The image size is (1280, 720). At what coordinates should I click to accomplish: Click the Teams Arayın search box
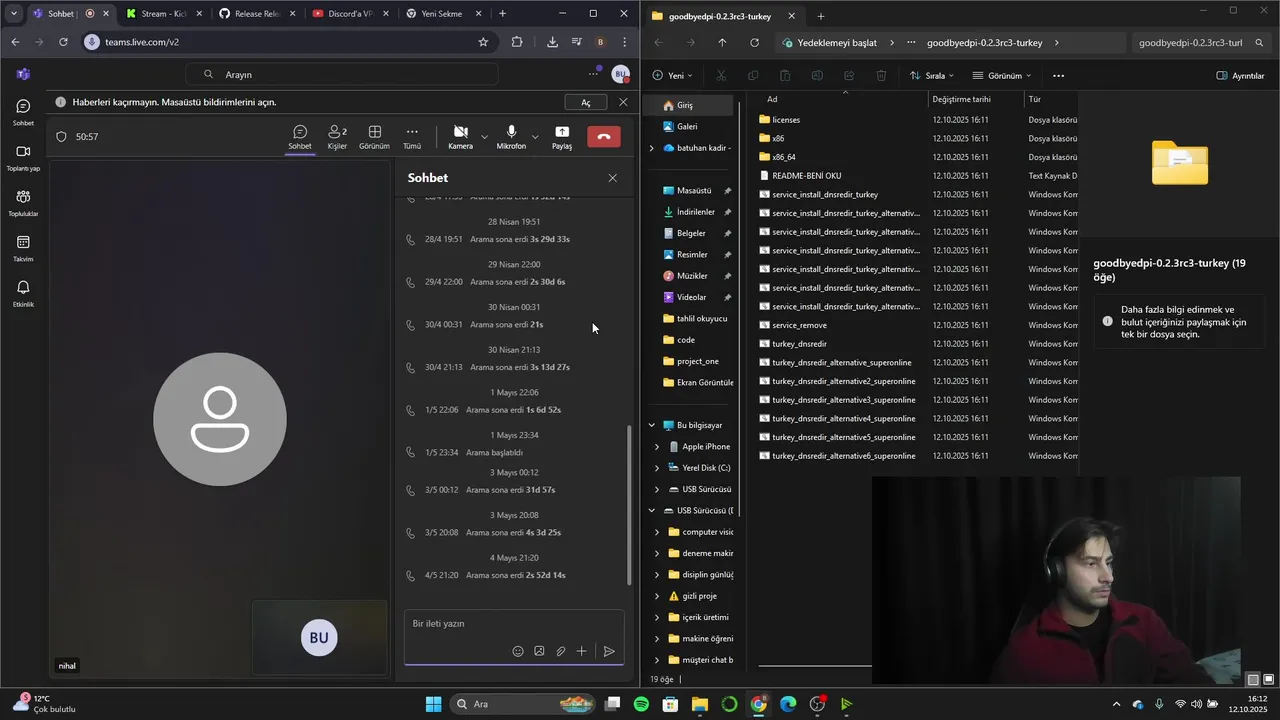(342, 74)
